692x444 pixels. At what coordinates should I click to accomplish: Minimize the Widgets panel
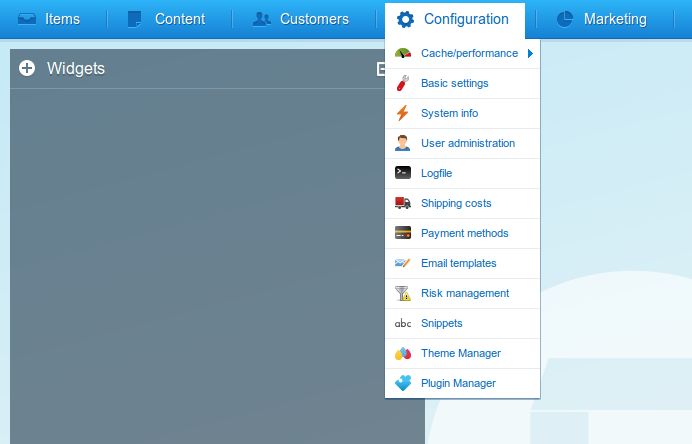(x=381, y=69)
